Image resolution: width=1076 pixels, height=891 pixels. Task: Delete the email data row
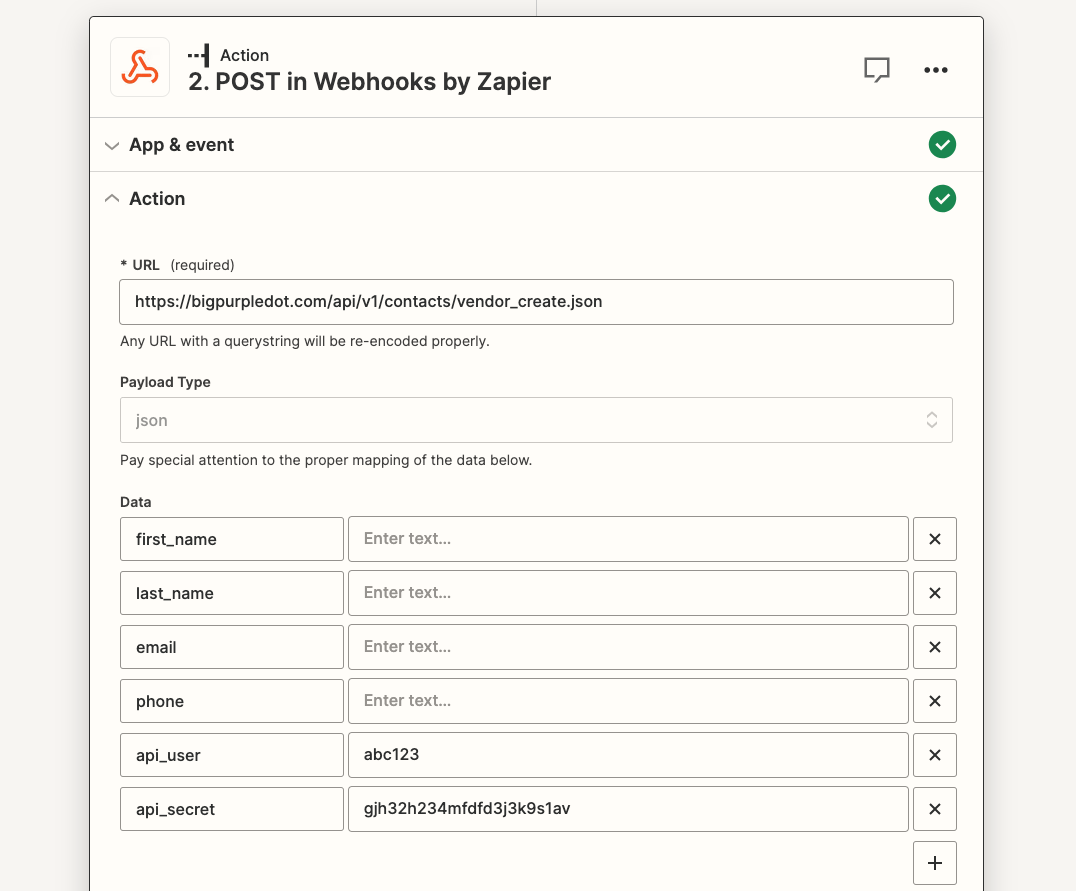(935, 647)
